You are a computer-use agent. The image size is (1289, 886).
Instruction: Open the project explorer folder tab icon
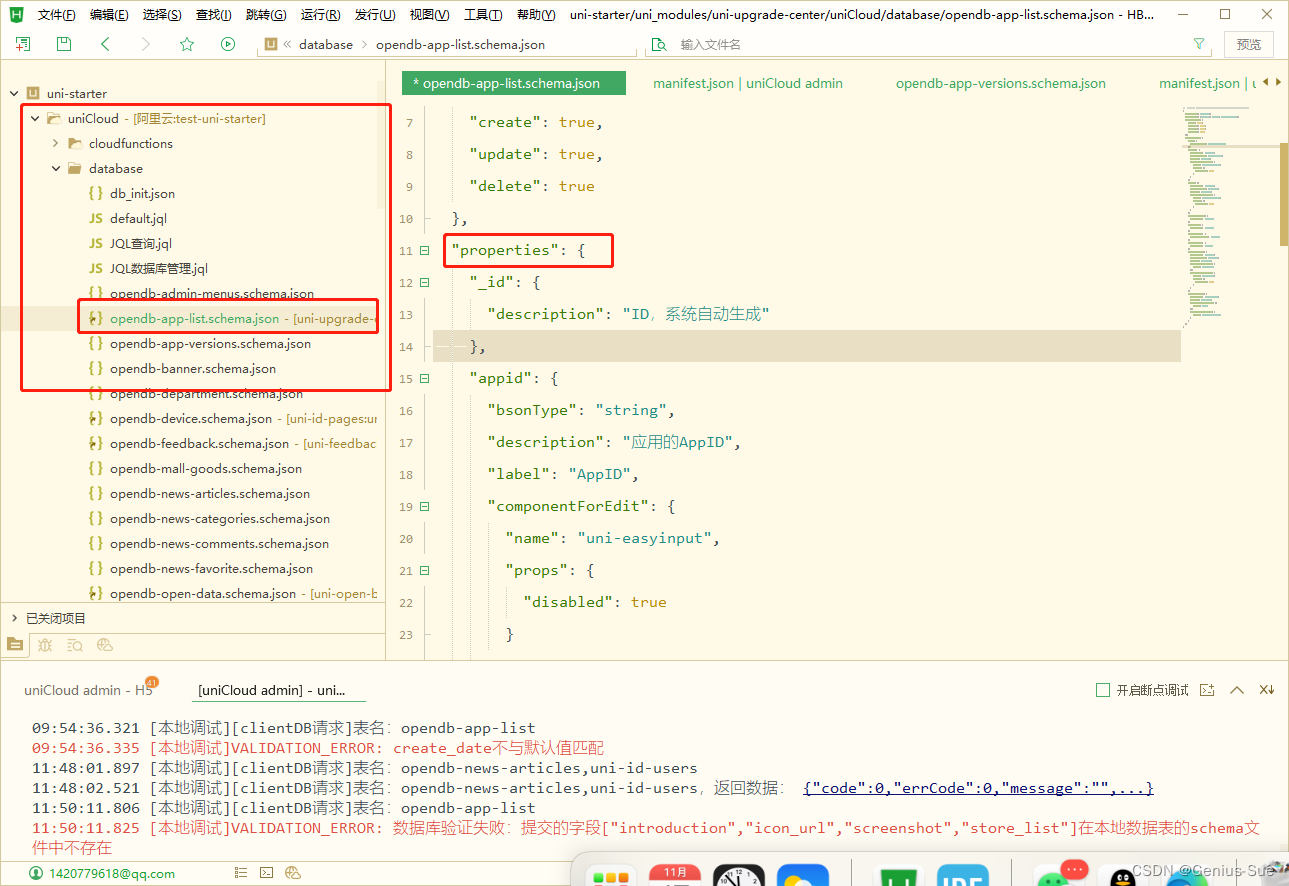pyautogui.click(x=14, y=644)
